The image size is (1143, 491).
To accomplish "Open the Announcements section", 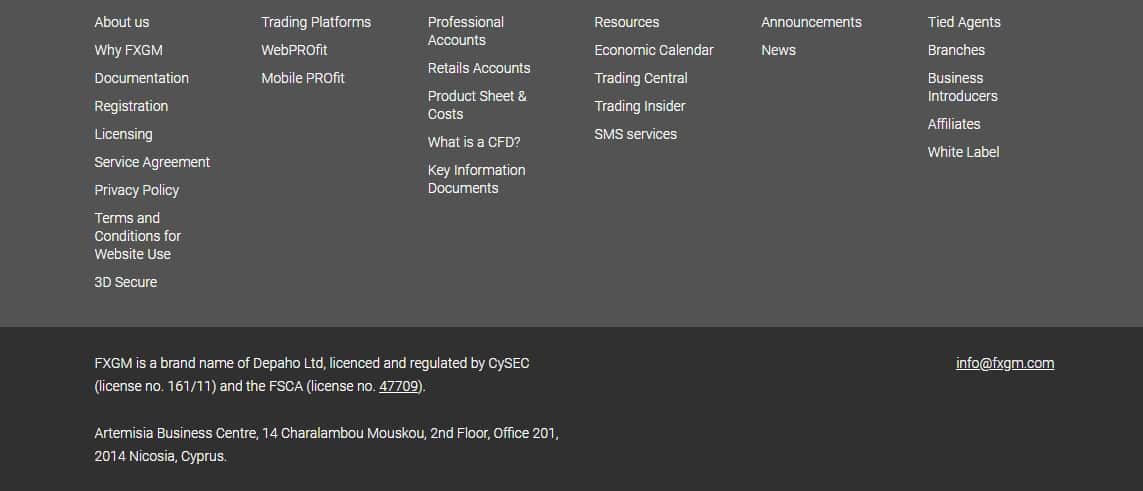I will (811, 22).
